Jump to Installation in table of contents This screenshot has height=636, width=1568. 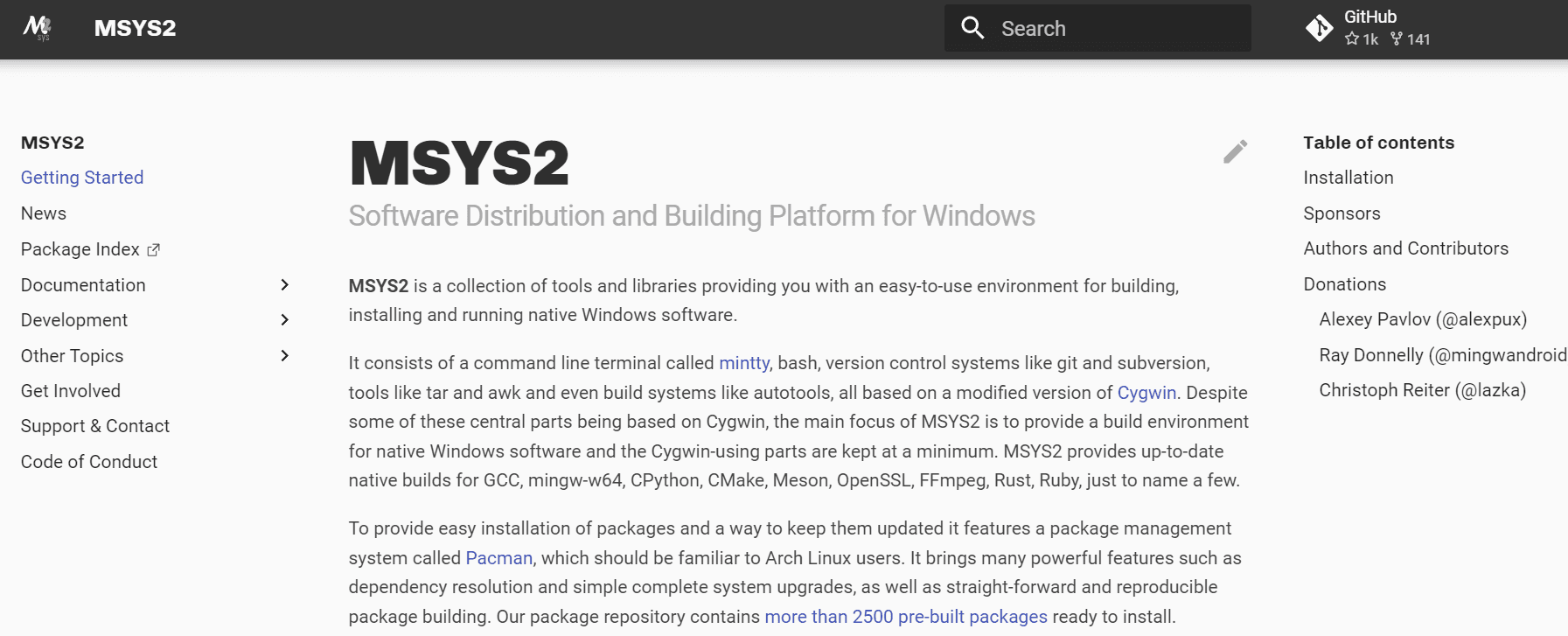pos(1348,178)
